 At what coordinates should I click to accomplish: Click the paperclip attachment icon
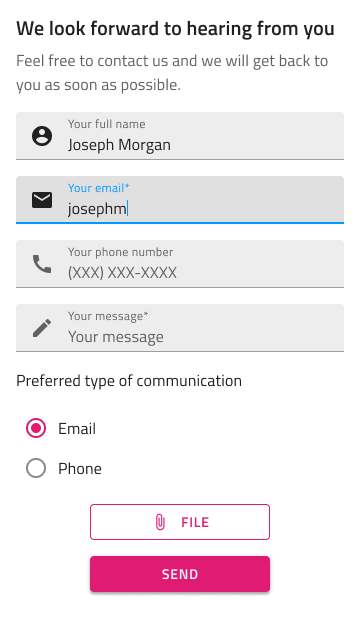coord(160,522)
